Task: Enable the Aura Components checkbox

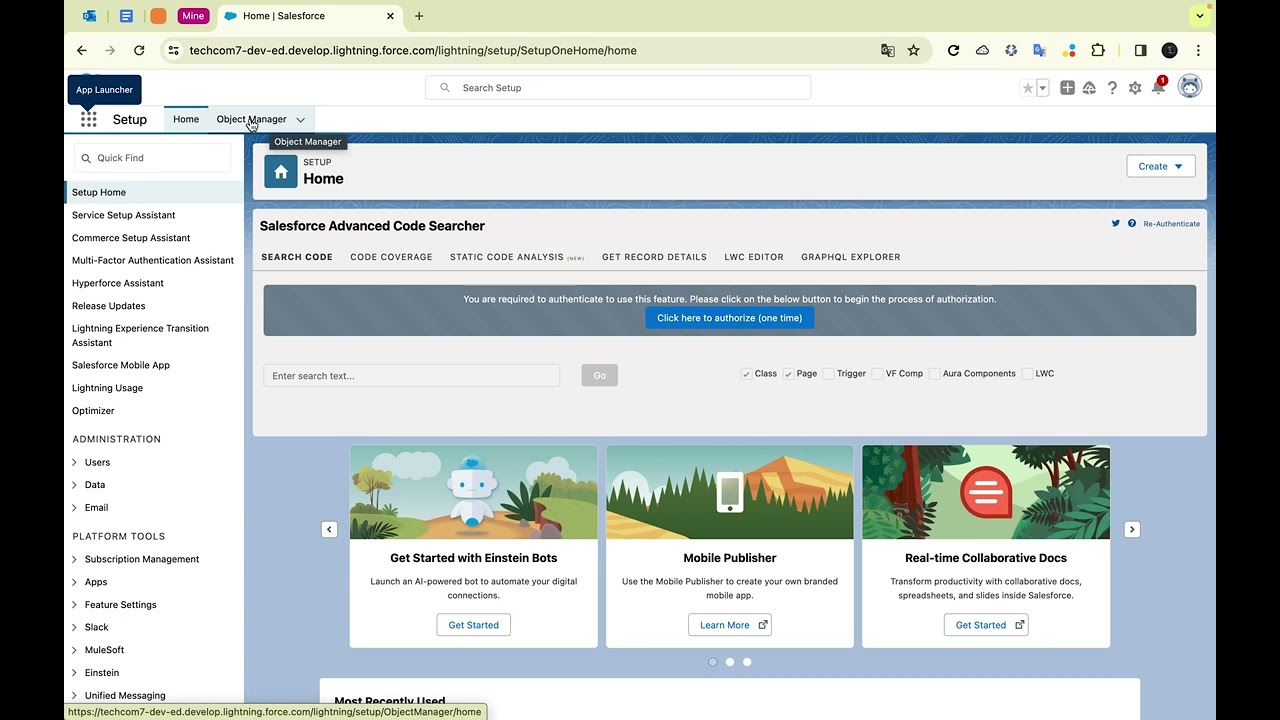Action: point(934,374)
